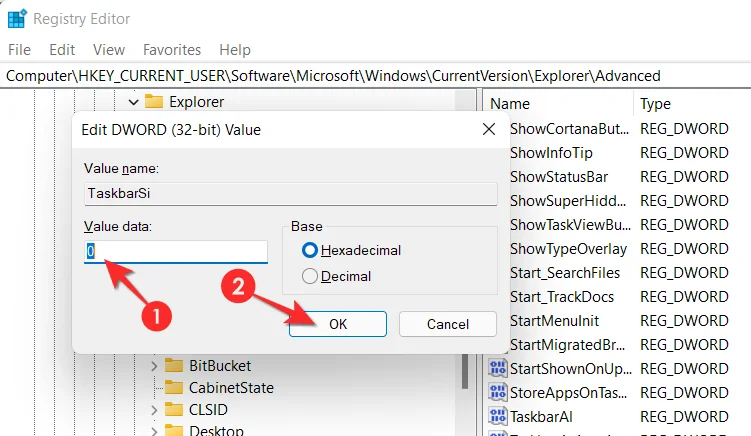751x436 pixels.
Task: Select the StartMenuInit value
Action: coord(555,321)
